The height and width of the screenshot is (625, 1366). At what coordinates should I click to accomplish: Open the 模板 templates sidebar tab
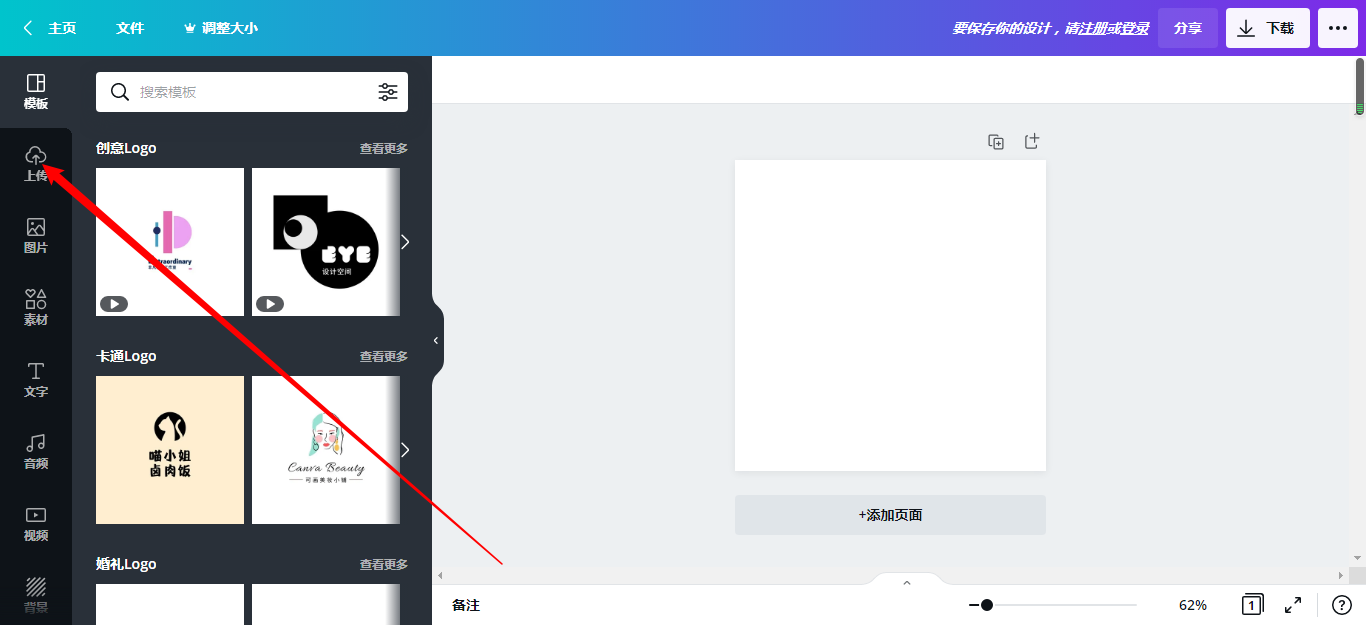[x=36, y=92]
